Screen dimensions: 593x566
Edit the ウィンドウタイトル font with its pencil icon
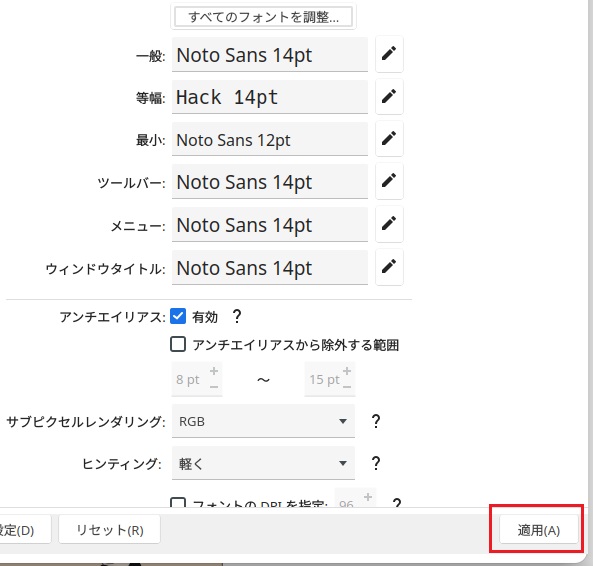(x=389, y=267)
